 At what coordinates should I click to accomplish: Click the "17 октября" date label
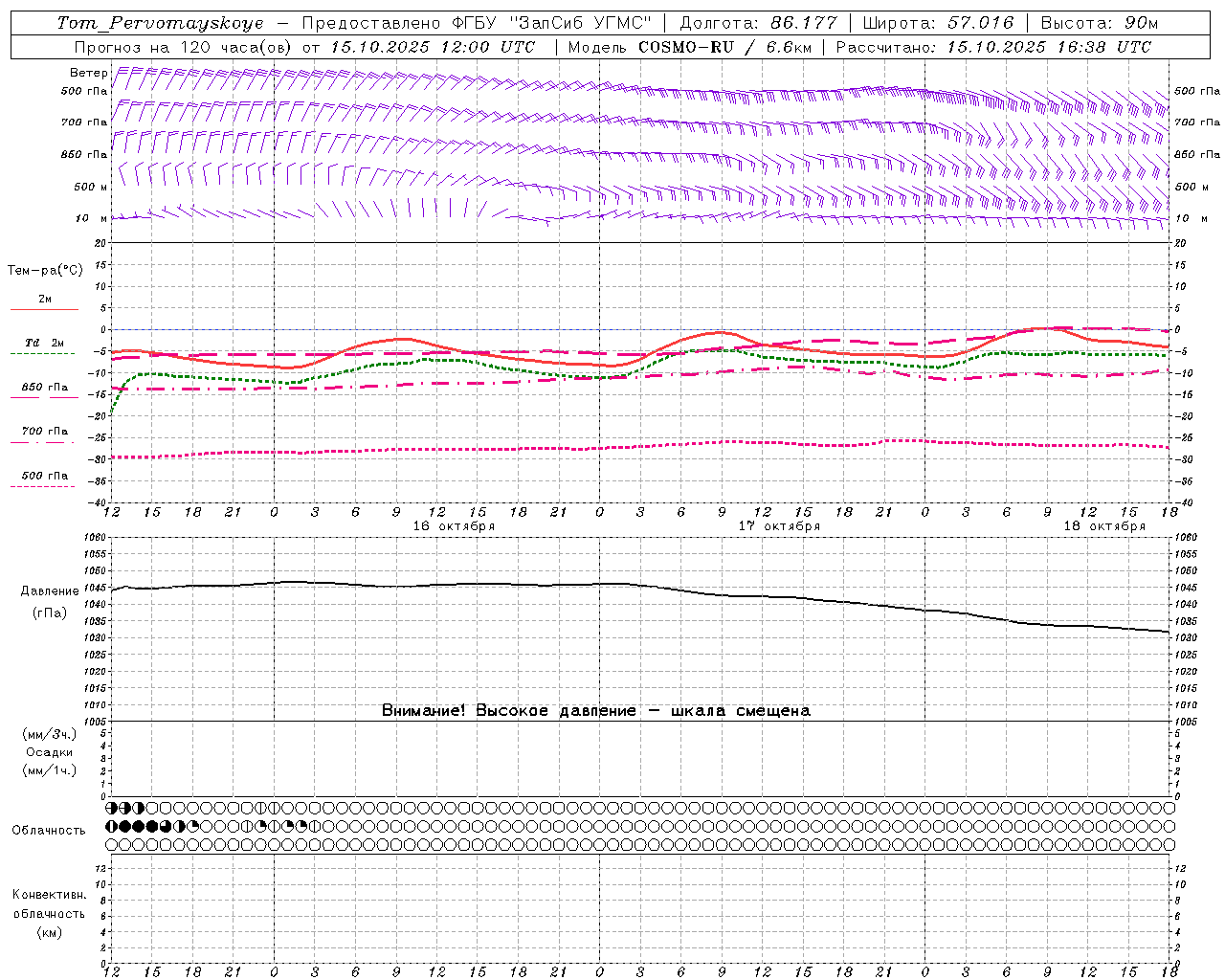(x=779, y=526)
